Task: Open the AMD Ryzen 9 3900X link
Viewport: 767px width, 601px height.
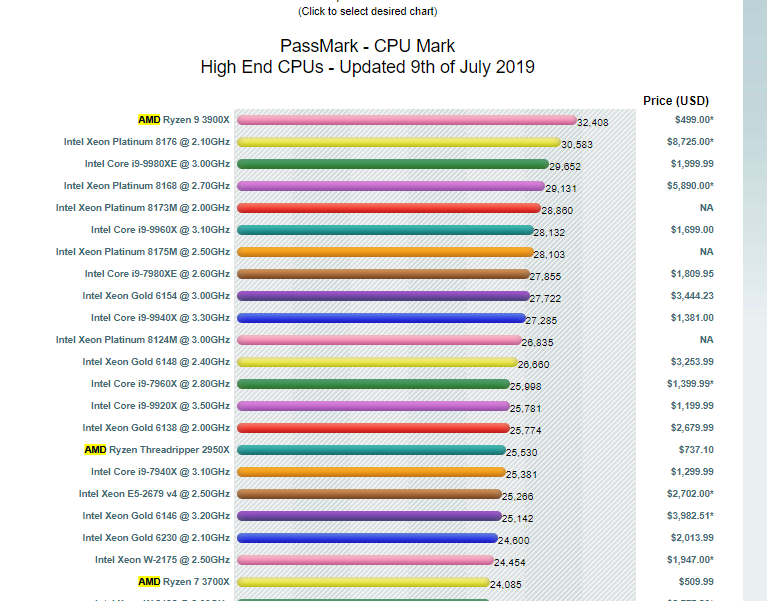Action: [x=184, y=120]
